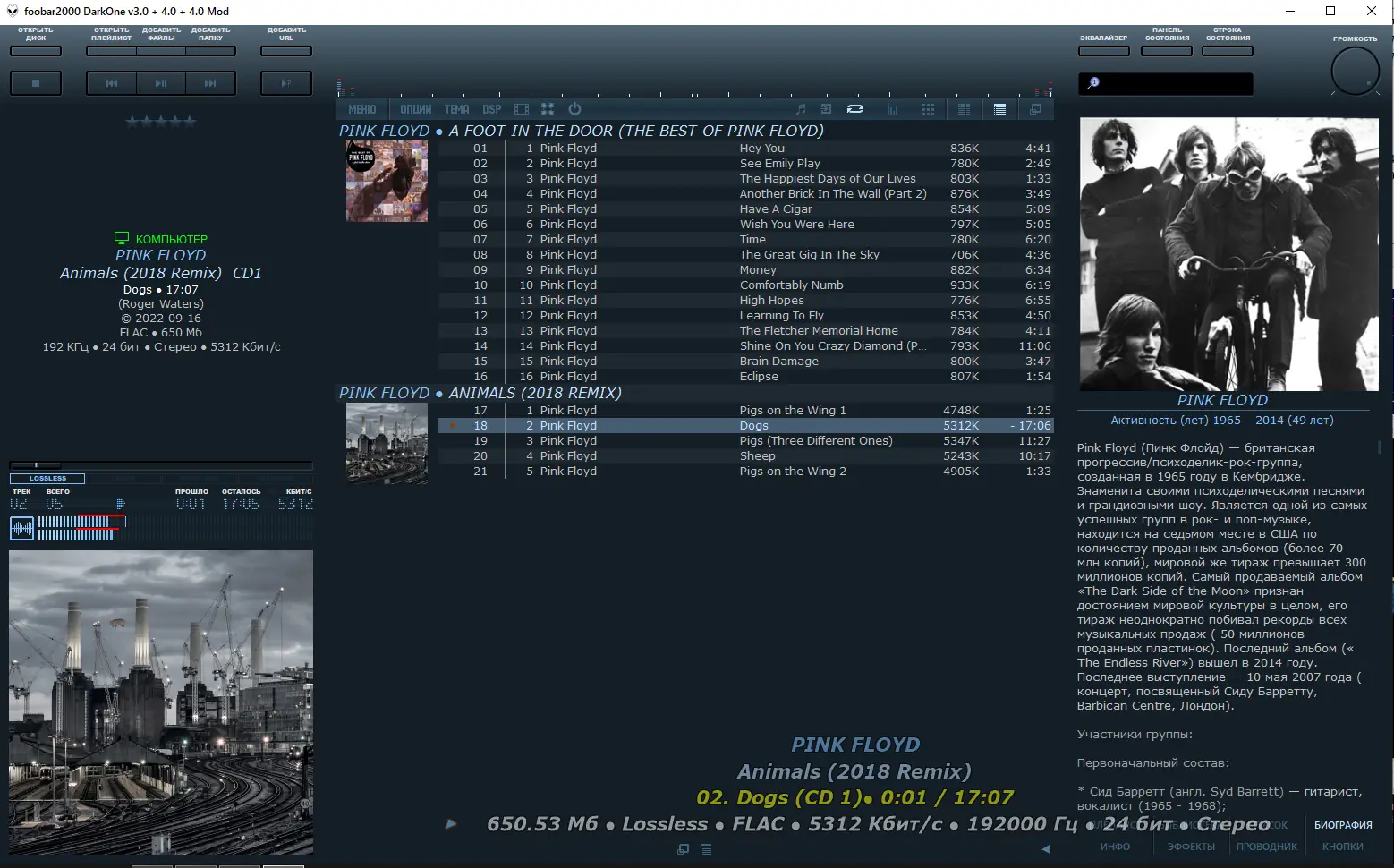Click the Открыть диск button

click(36, 51)
